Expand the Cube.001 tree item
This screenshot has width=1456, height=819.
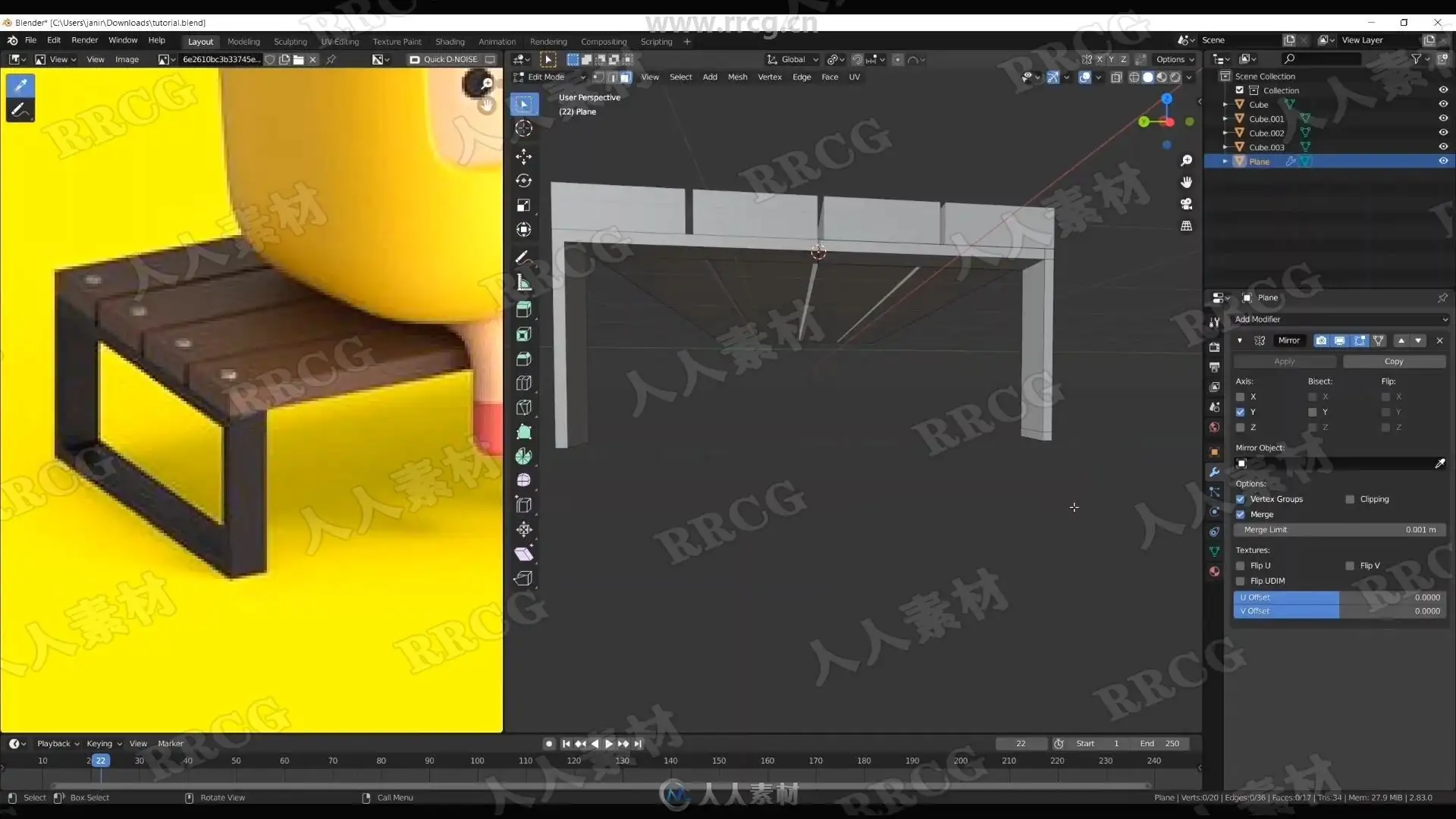click(1225, 119)
